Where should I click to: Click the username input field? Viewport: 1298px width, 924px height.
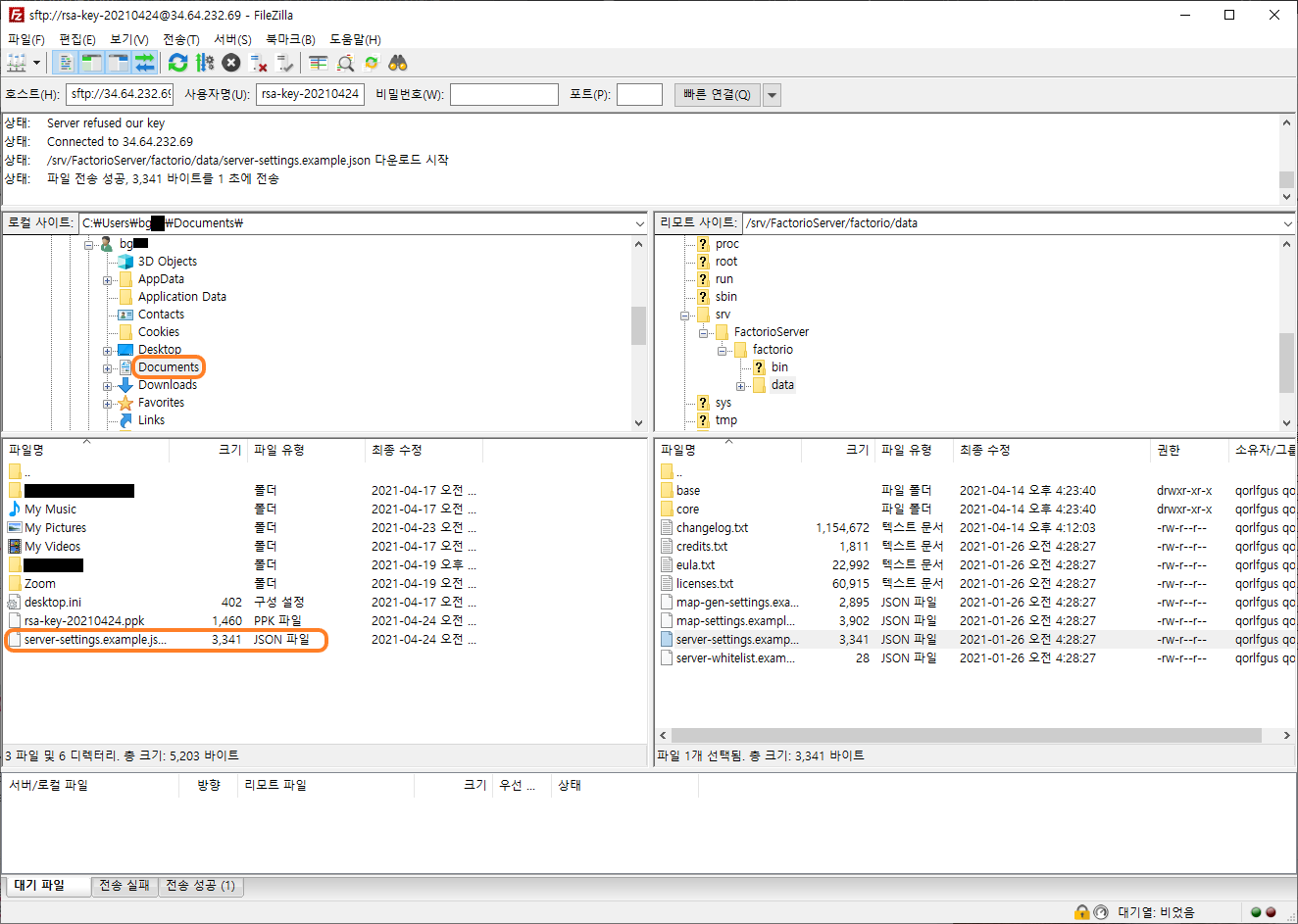310,94
